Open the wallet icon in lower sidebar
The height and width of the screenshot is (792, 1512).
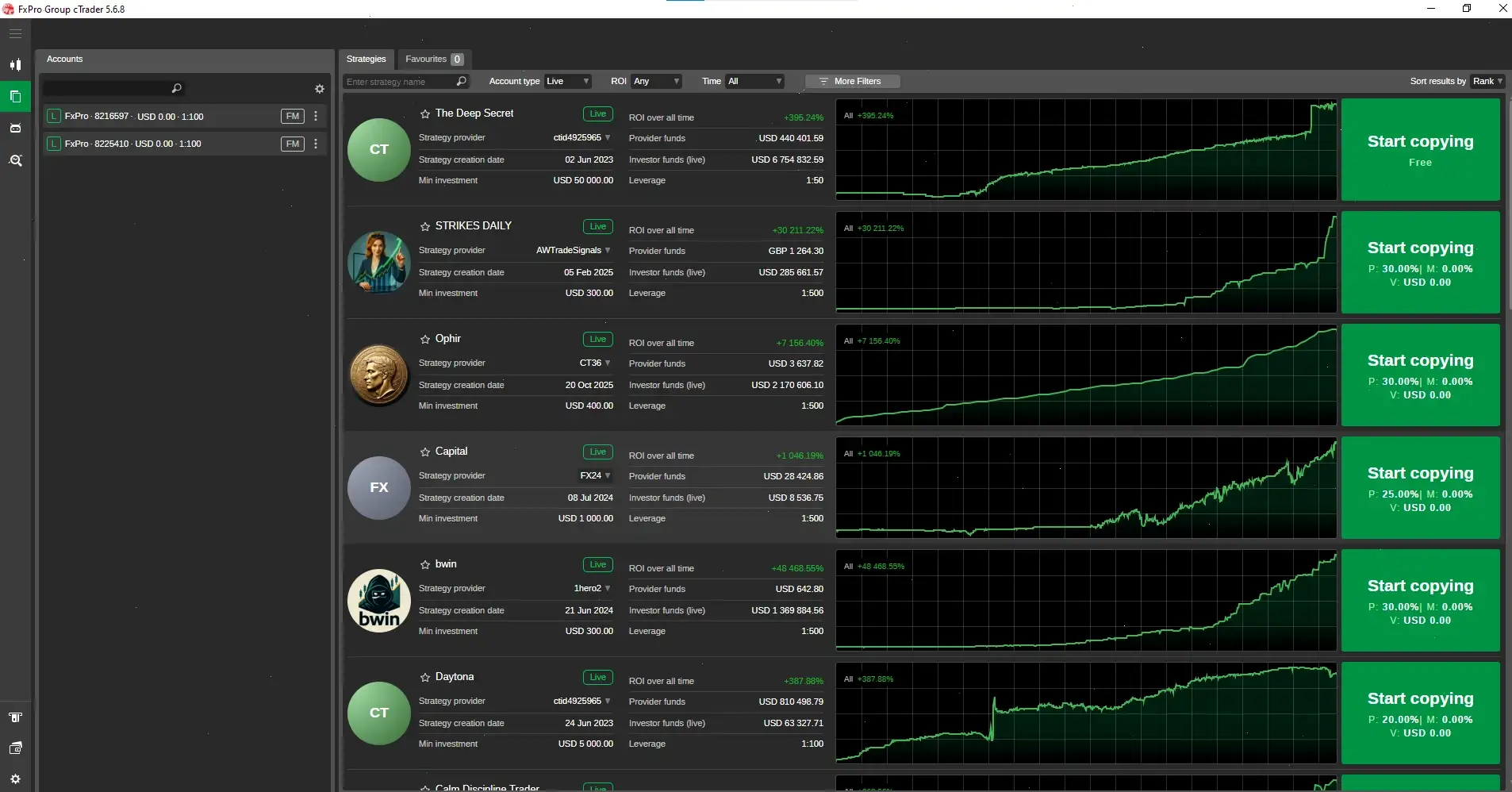tap(15, 748)
